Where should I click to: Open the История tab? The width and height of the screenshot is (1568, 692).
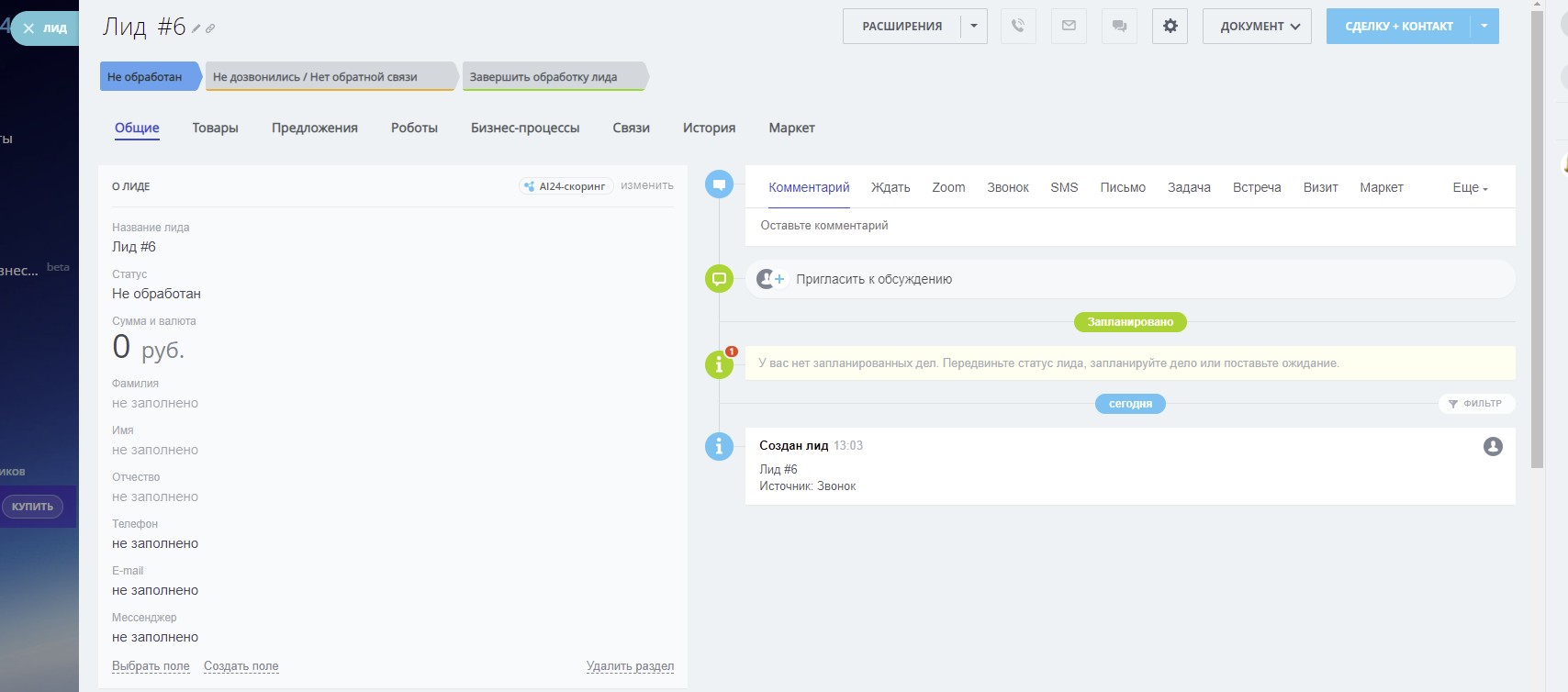[x=709, y=128]
